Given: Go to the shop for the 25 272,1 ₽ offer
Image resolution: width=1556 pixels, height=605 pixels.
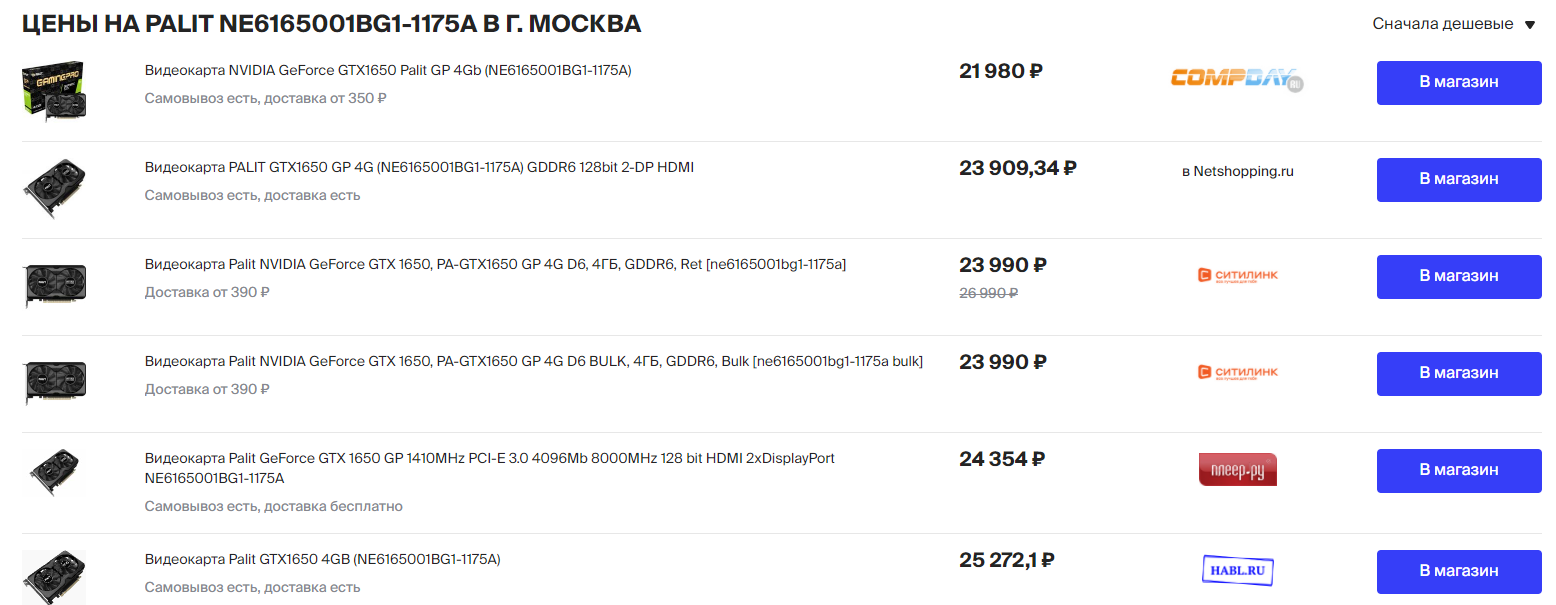Looking at the screenshot, I should (1458, 571).
